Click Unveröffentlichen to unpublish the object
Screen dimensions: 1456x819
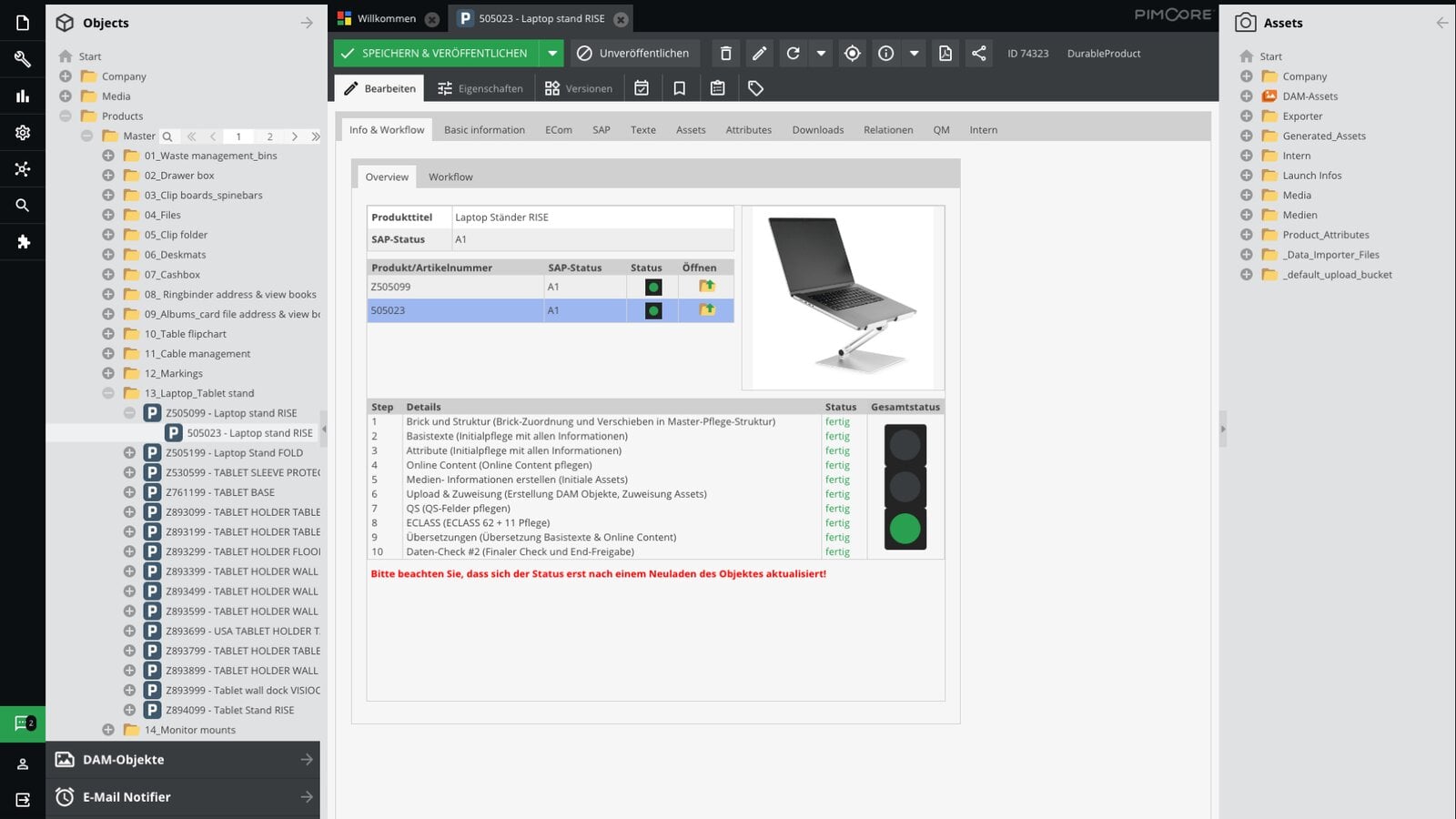tap(635, 54)
